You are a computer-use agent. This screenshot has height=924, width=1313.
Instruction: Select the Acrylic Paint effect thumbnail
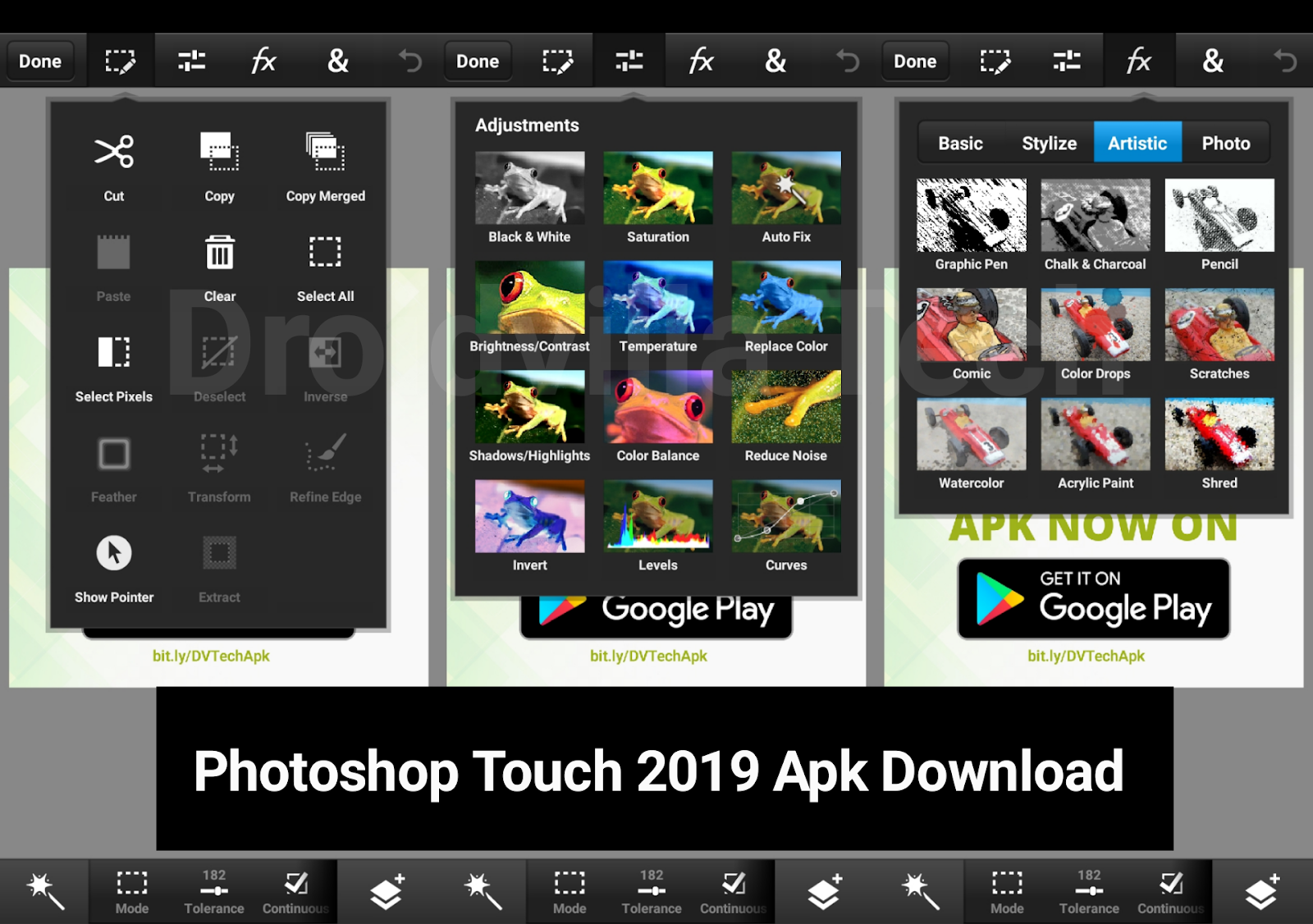point(1096,434)
